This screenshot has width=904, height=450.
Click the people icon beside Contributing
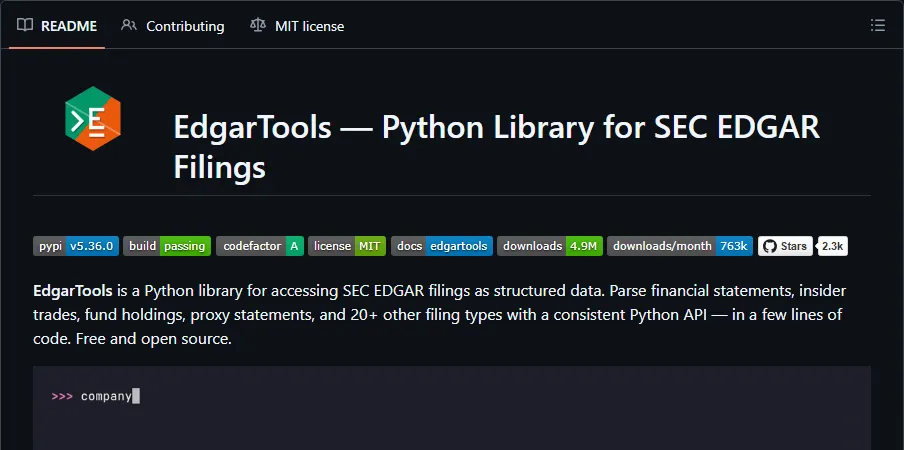coord(129,25)
